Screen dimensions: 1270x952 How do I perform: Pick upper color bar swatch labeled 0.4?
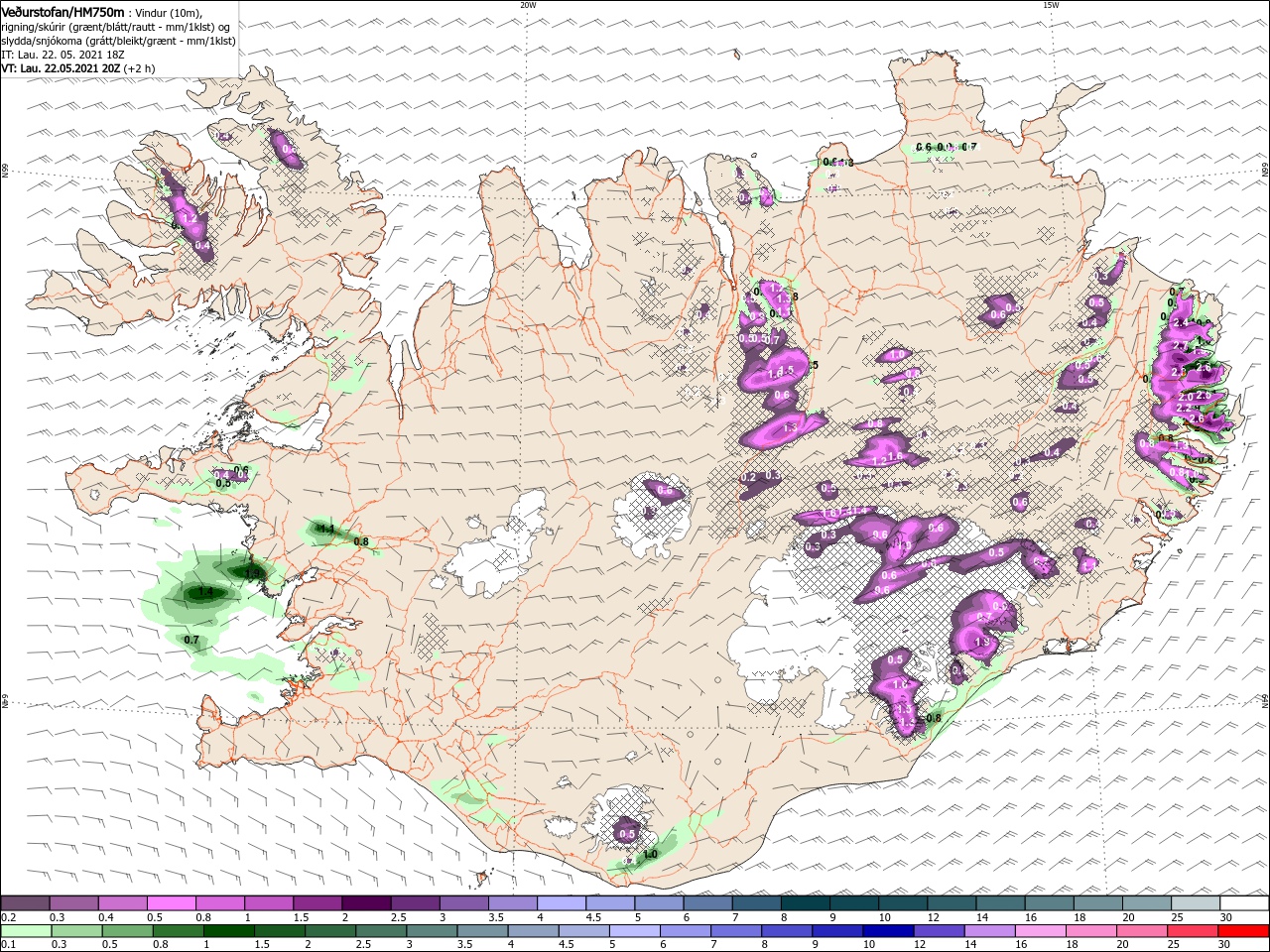pyautogui.click(x=123, y=903)
